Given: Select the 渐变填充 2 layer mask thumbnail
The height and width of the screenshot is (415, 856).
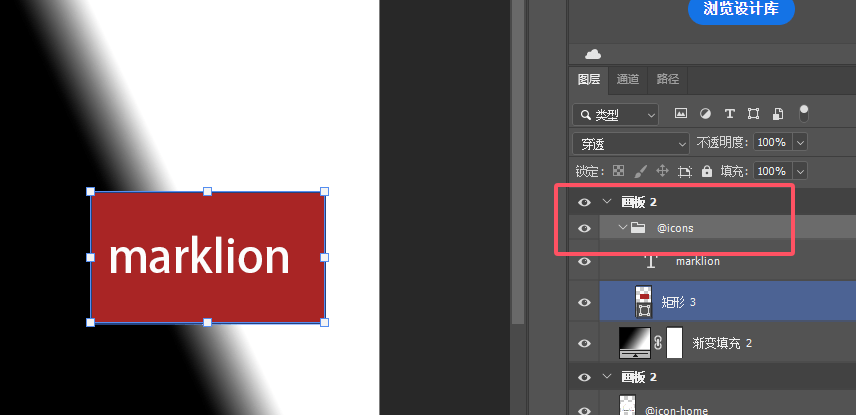Looking at the screenshot, I should point(675,342).
